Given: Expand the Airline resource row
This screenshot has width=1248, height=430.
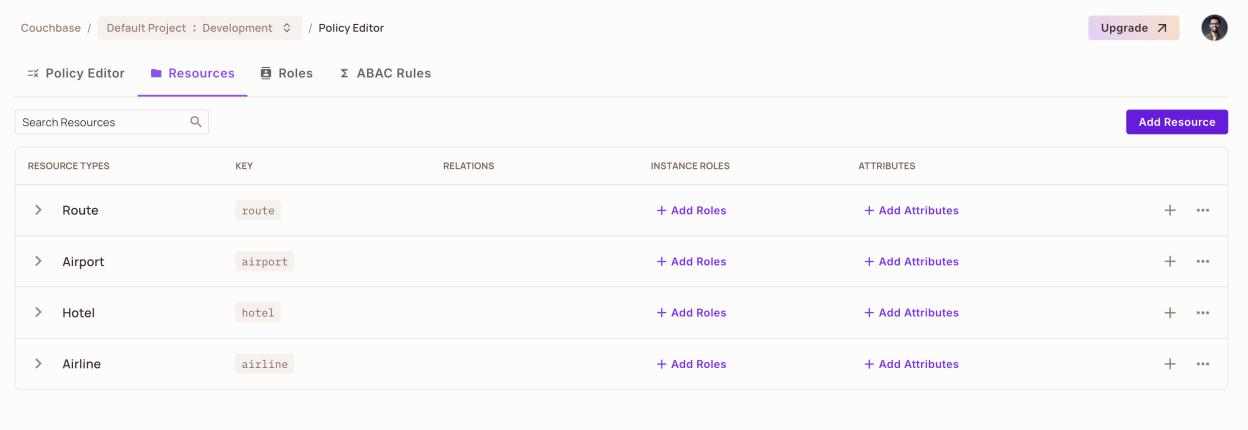Looking at the screenshot, I should point(38,364).
